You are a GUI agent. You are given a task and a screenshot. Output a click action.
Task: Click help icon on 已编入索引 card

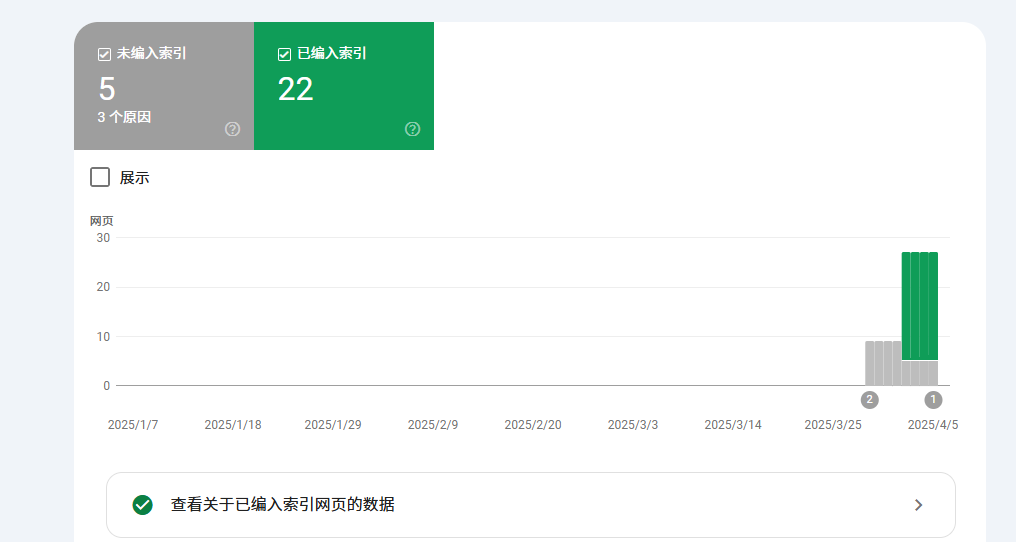point(412,129)
